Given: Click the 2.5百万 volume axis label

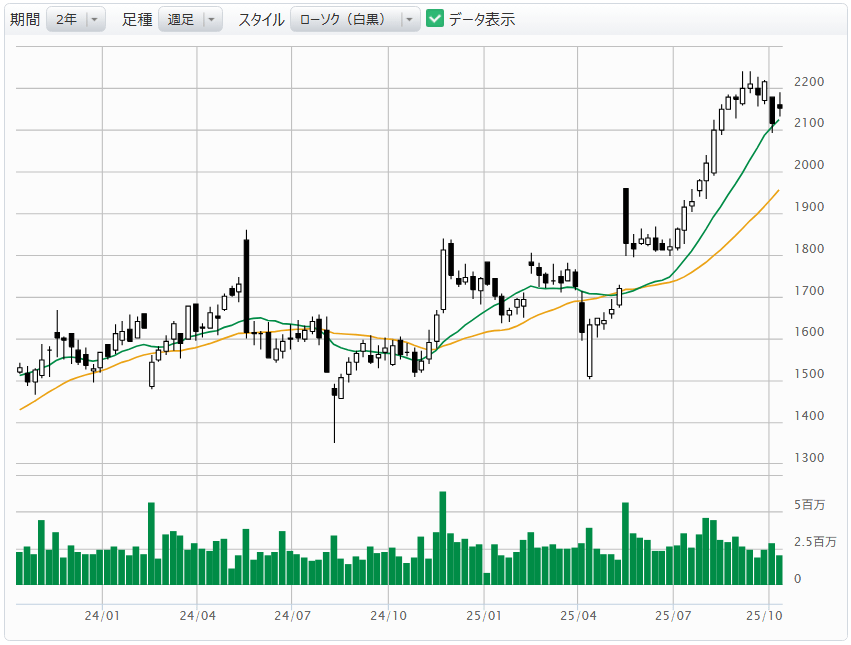Looking at the screenshot, I should (x=815, y=541).
